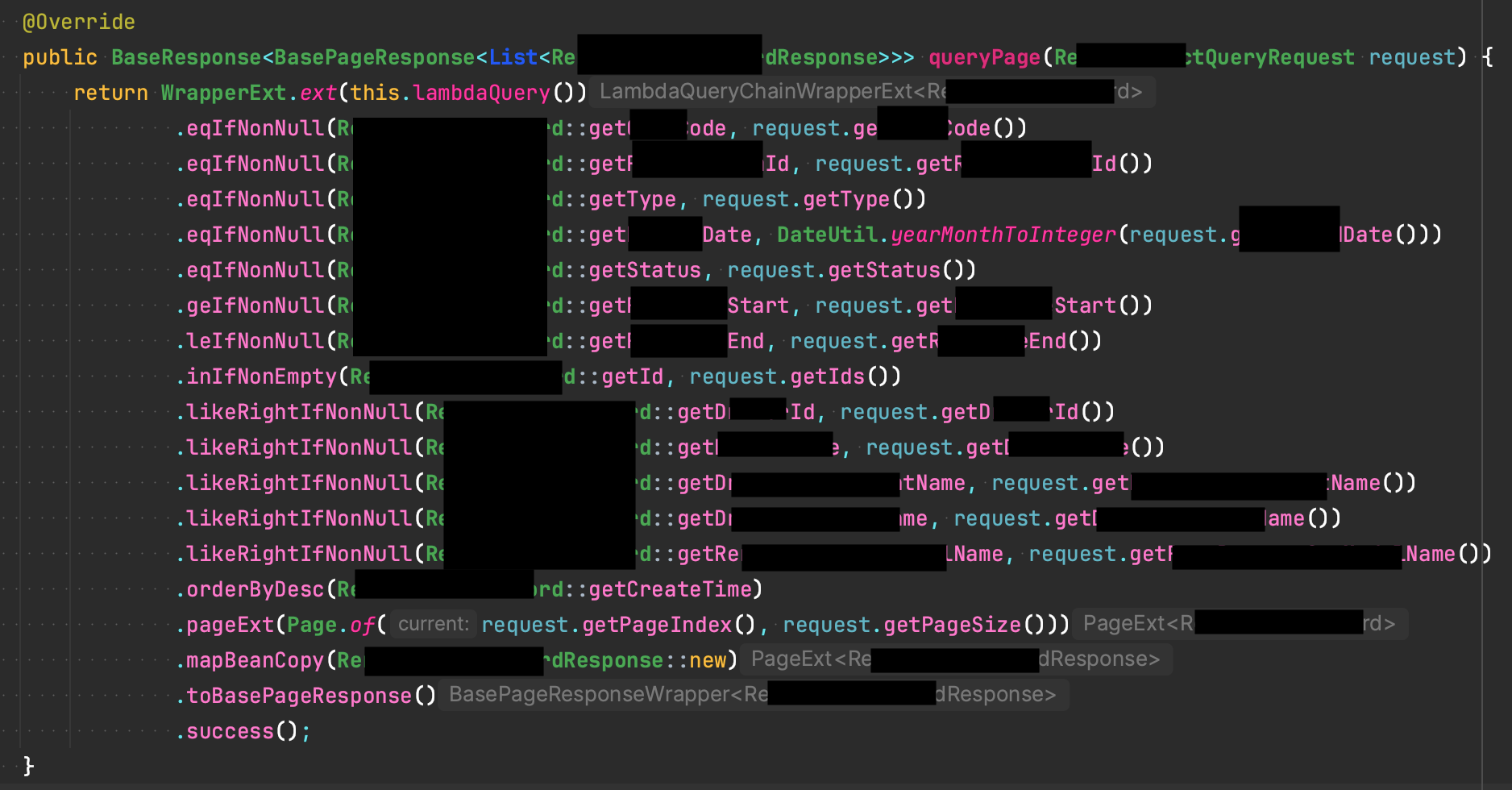The height and width of the screenshot is (790, 1512).
Task: Click the List type in the signature
Action: point(513,56)
